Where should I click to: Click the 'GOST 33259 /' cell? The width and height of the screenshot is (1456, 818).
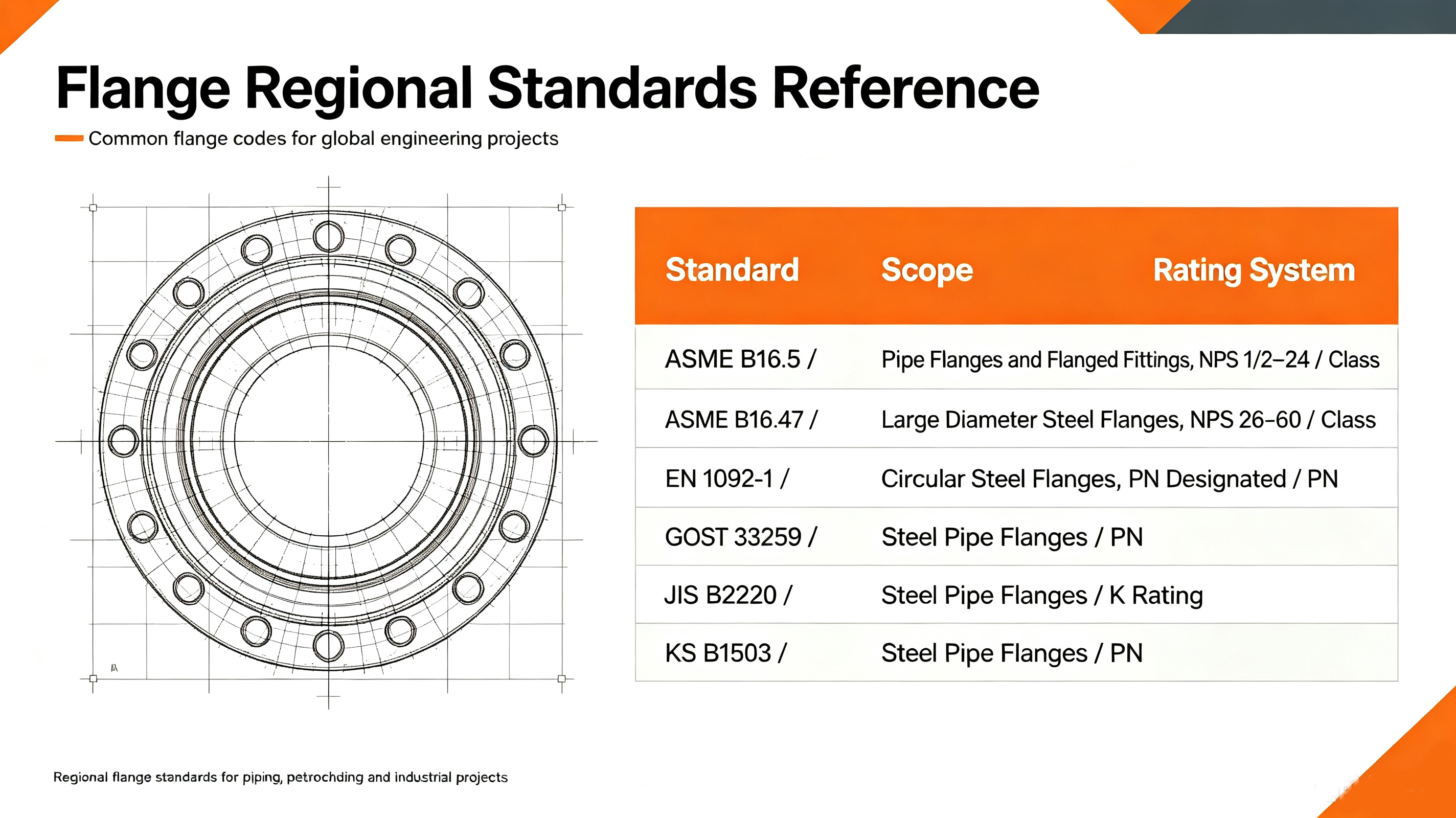[x=741, y=537]
